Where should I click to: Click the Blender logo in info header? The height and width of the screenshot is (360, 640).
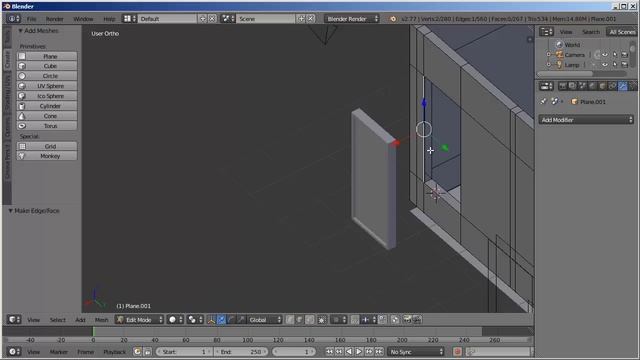click(393, 19)
